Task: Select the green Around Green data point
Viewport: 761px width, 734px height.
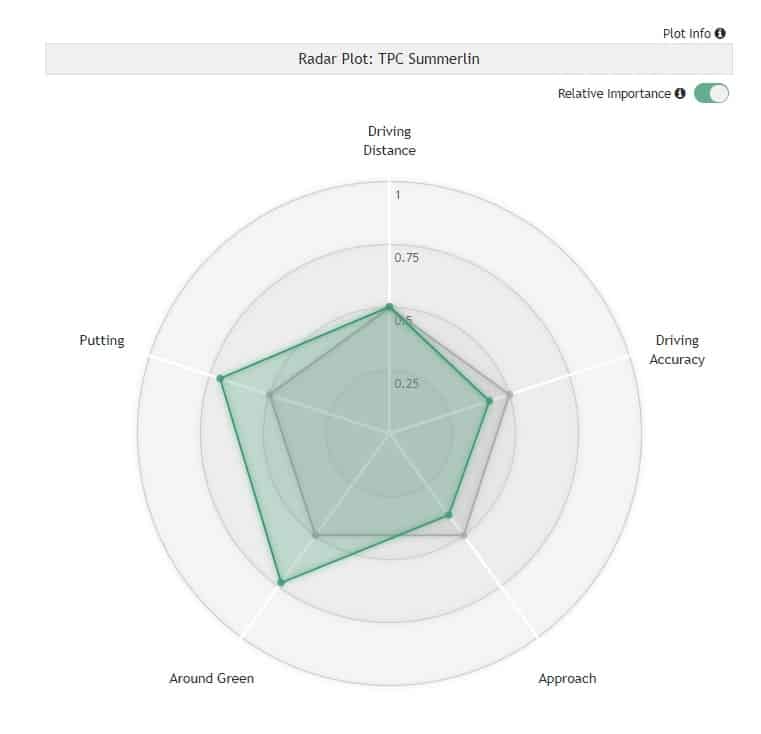Action: [281, 582]
